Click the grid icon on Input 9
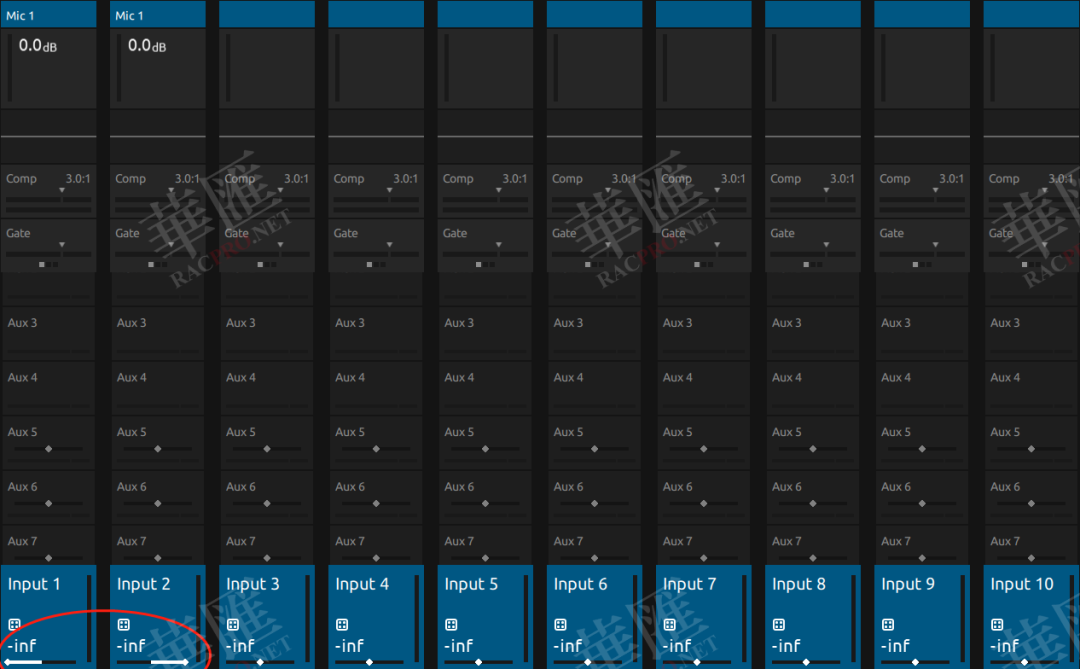 click(888, 624)
